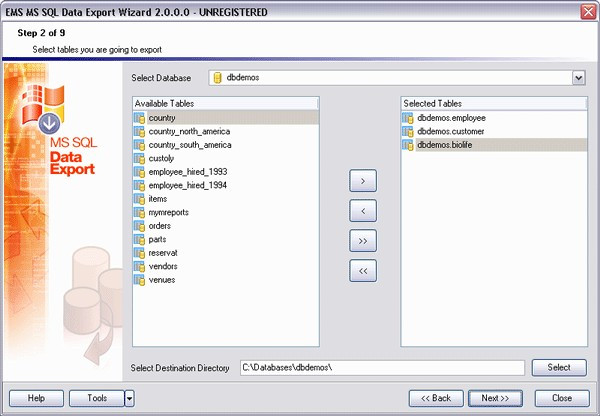This screenshot has width=600, height=416.
Task: Click the table icon beside employee_hired_1994
Action: click(140, 185)
